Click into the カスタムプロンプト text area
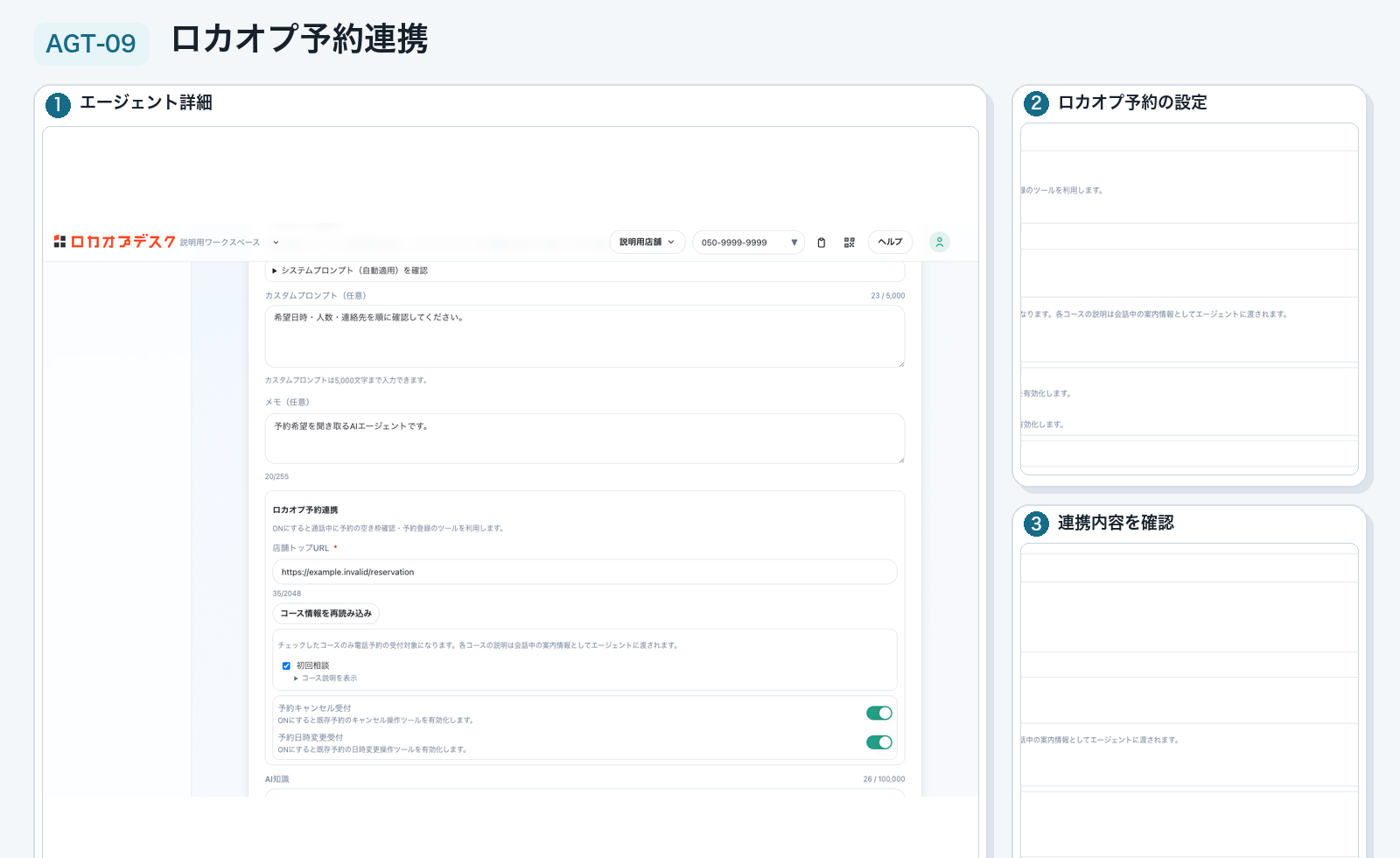This screenshot has width=1400, height=858. [584, 336]
